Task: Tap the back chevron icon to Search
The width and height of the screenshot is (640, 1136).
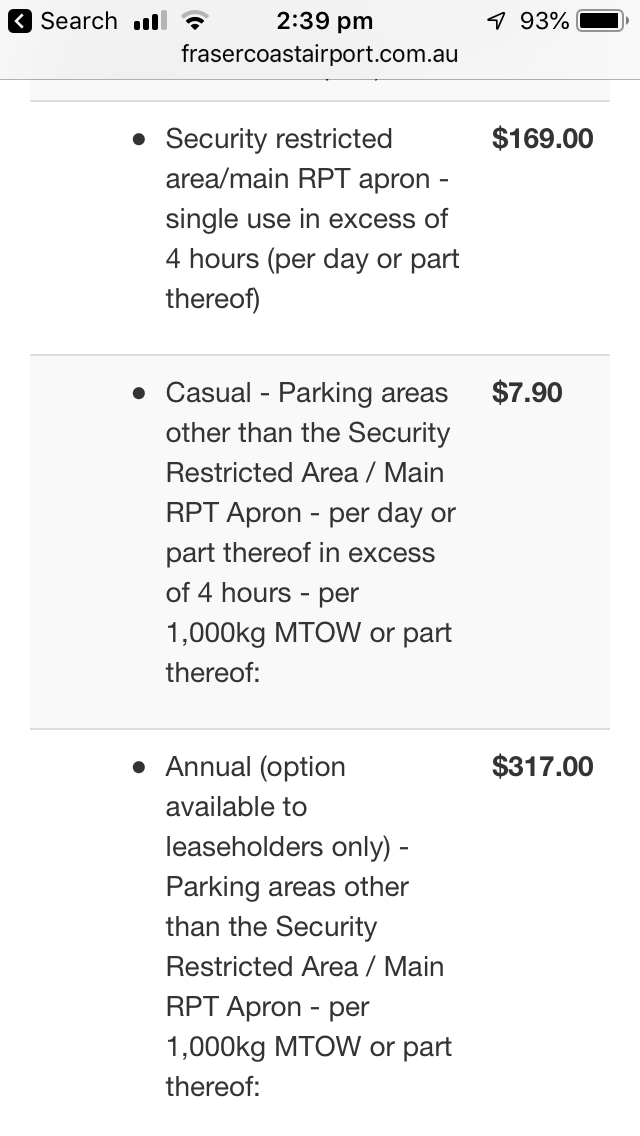Action: click(20, 21)
